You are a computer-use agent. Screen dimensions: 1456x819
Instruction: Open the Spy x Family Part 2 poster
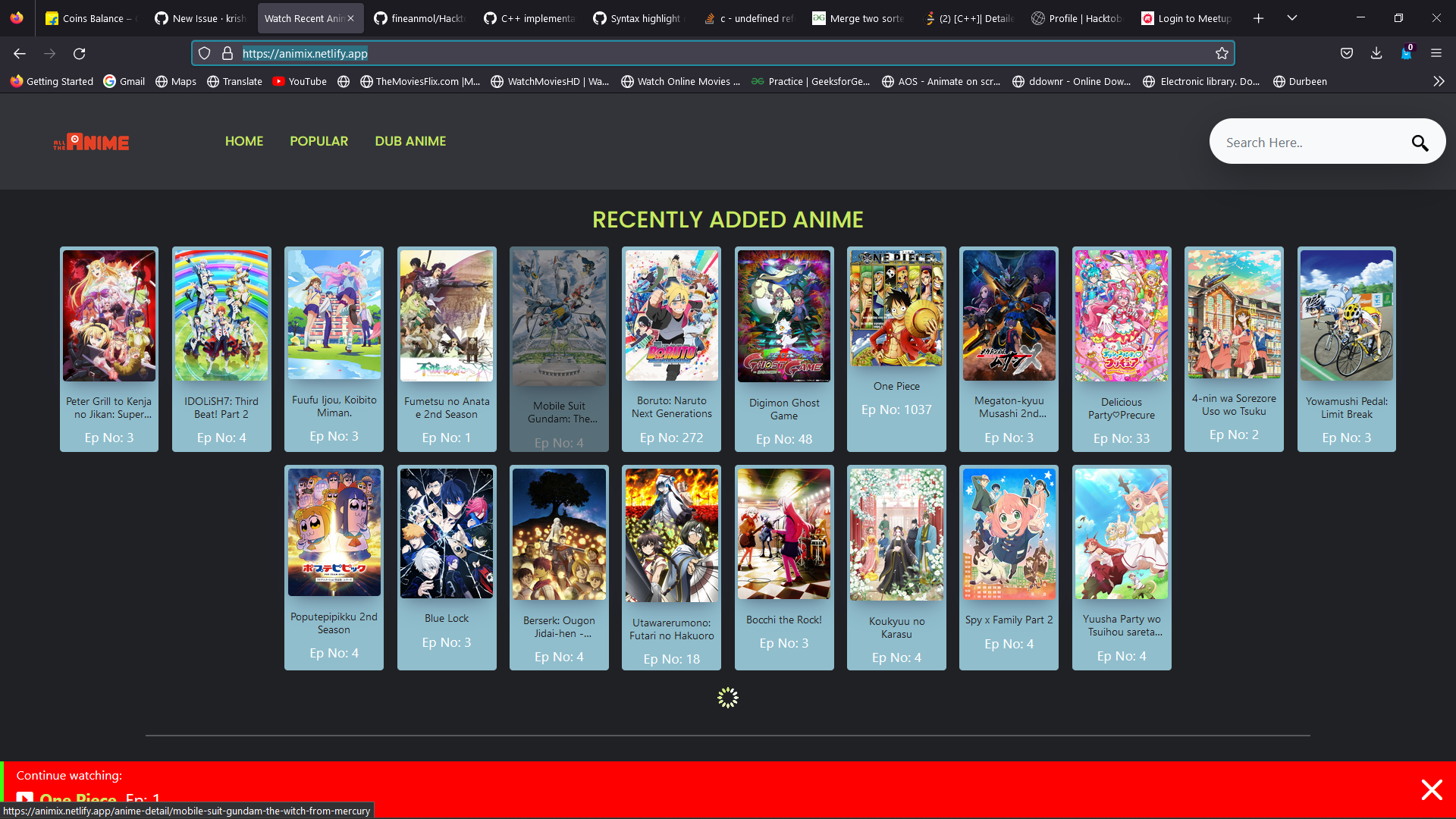click(x=1009, y=533)
